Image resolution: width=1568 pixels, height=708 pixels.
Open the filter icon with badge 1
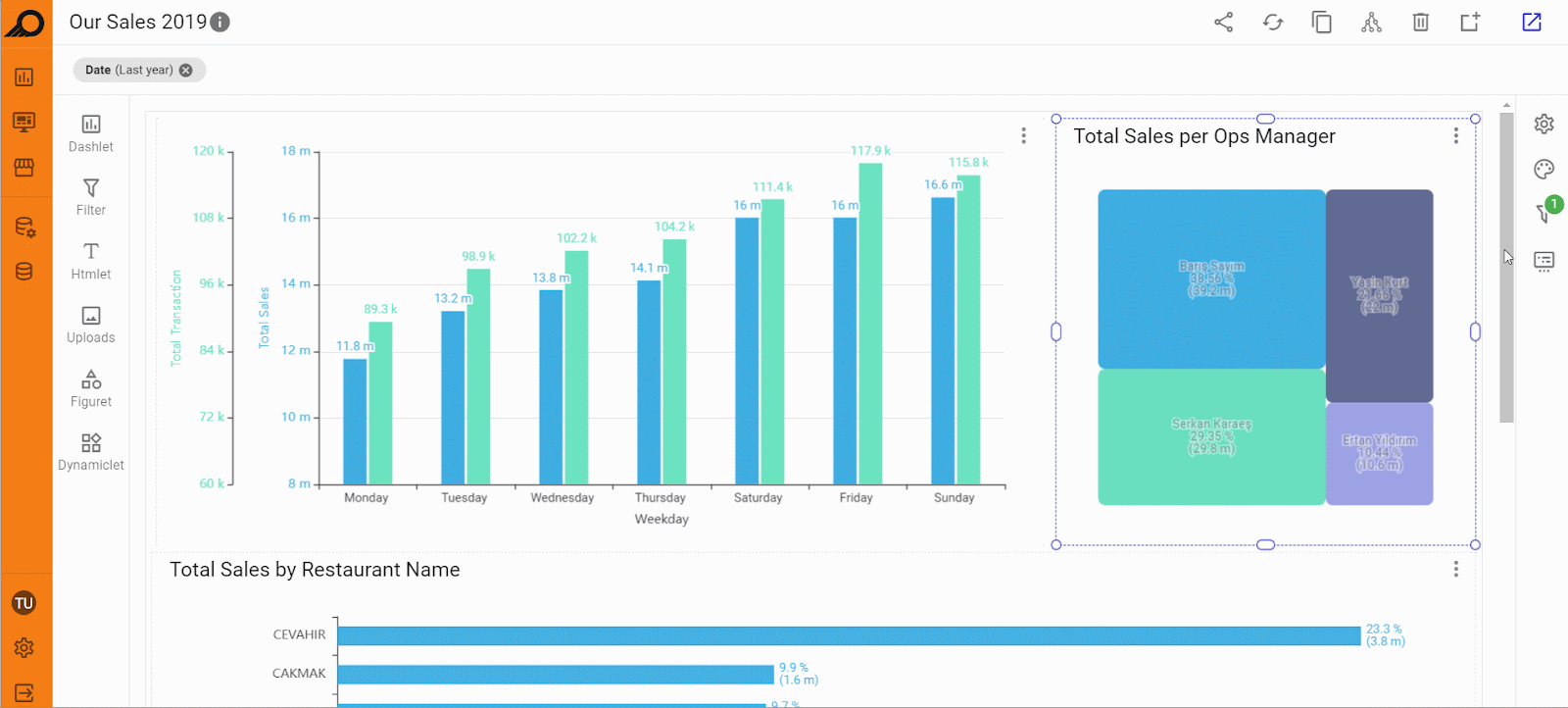[x=1545, y=212]
